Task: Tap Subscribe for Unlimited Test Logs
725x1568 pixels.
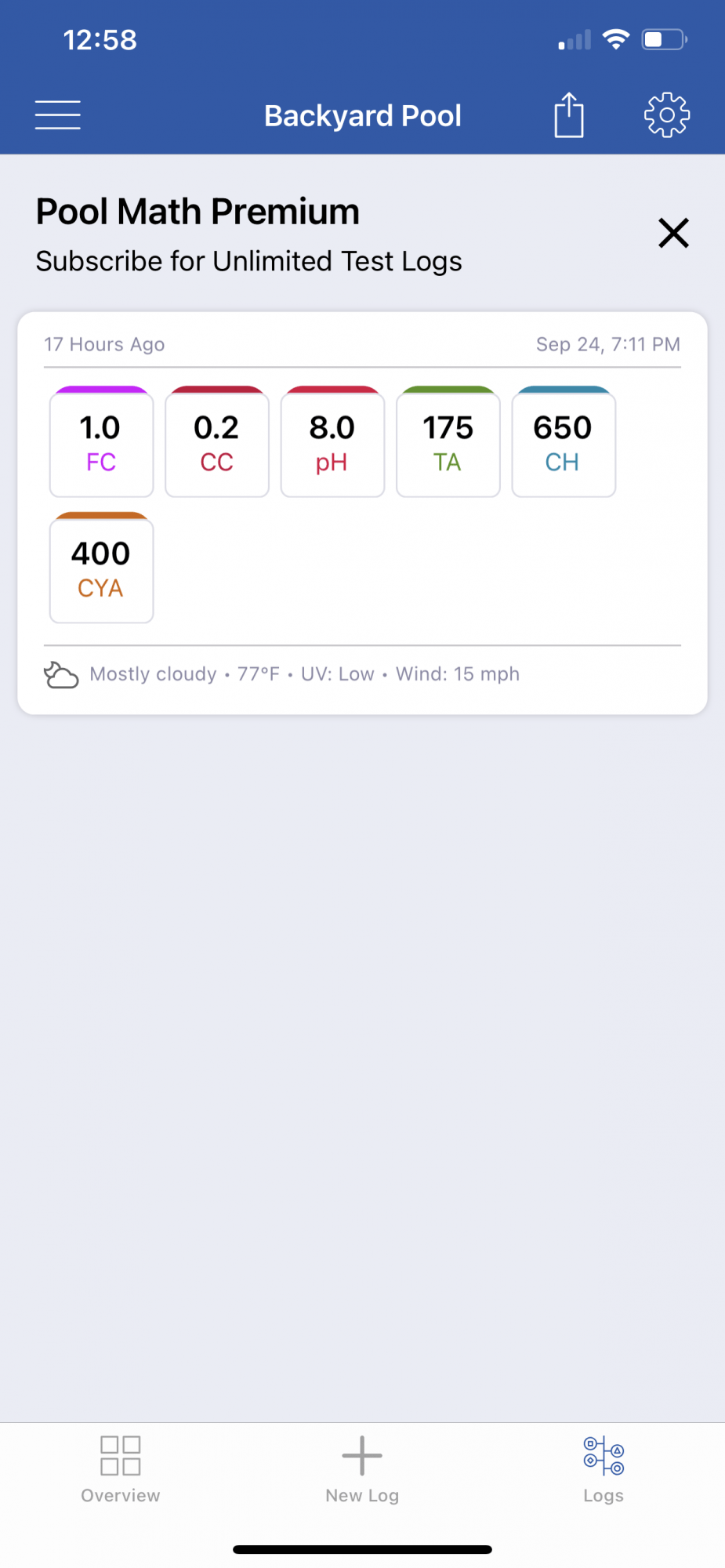Action: point(249,261)
